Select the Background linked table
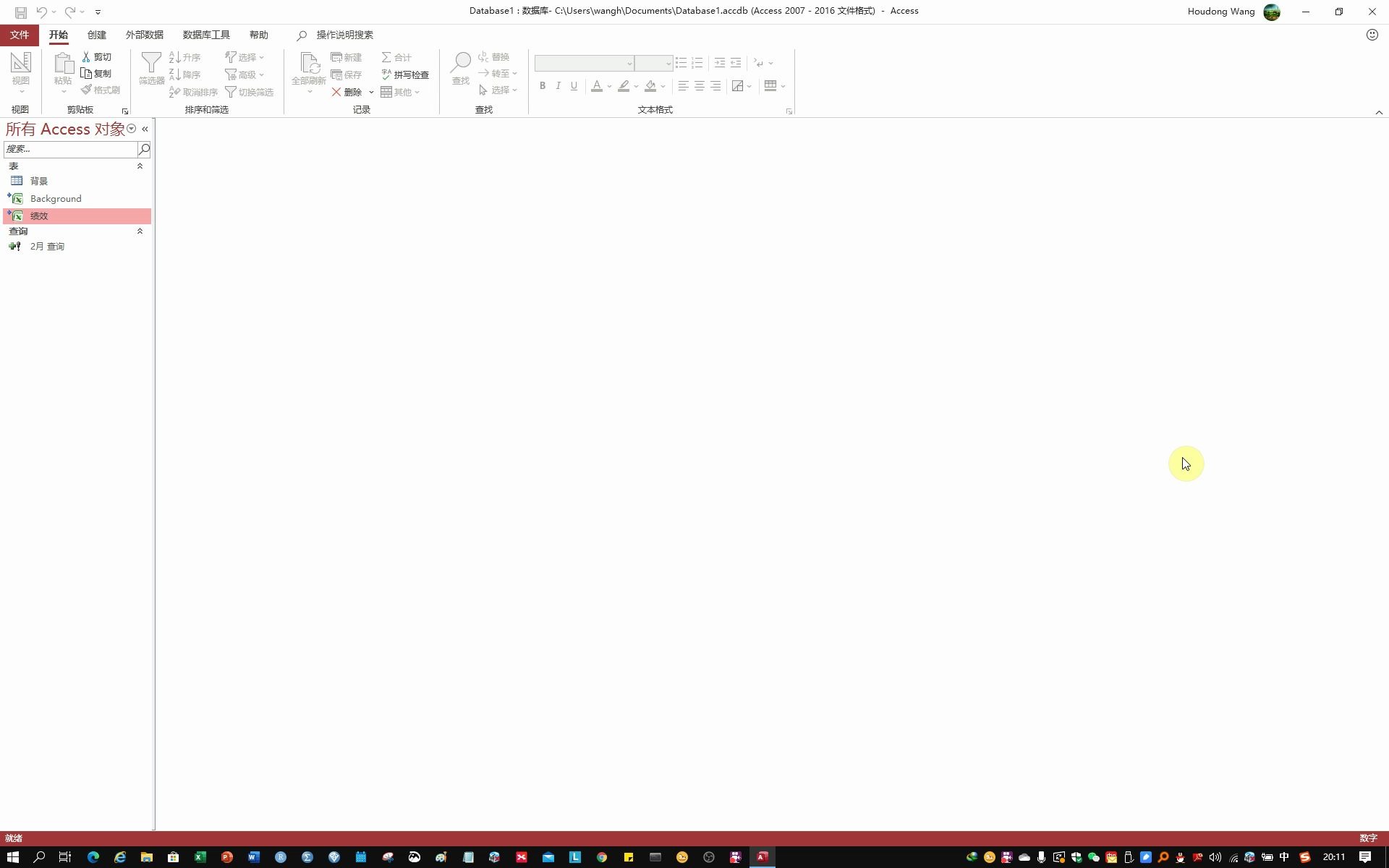Screen dimensions: 1389x868 (x=56, y=198)
